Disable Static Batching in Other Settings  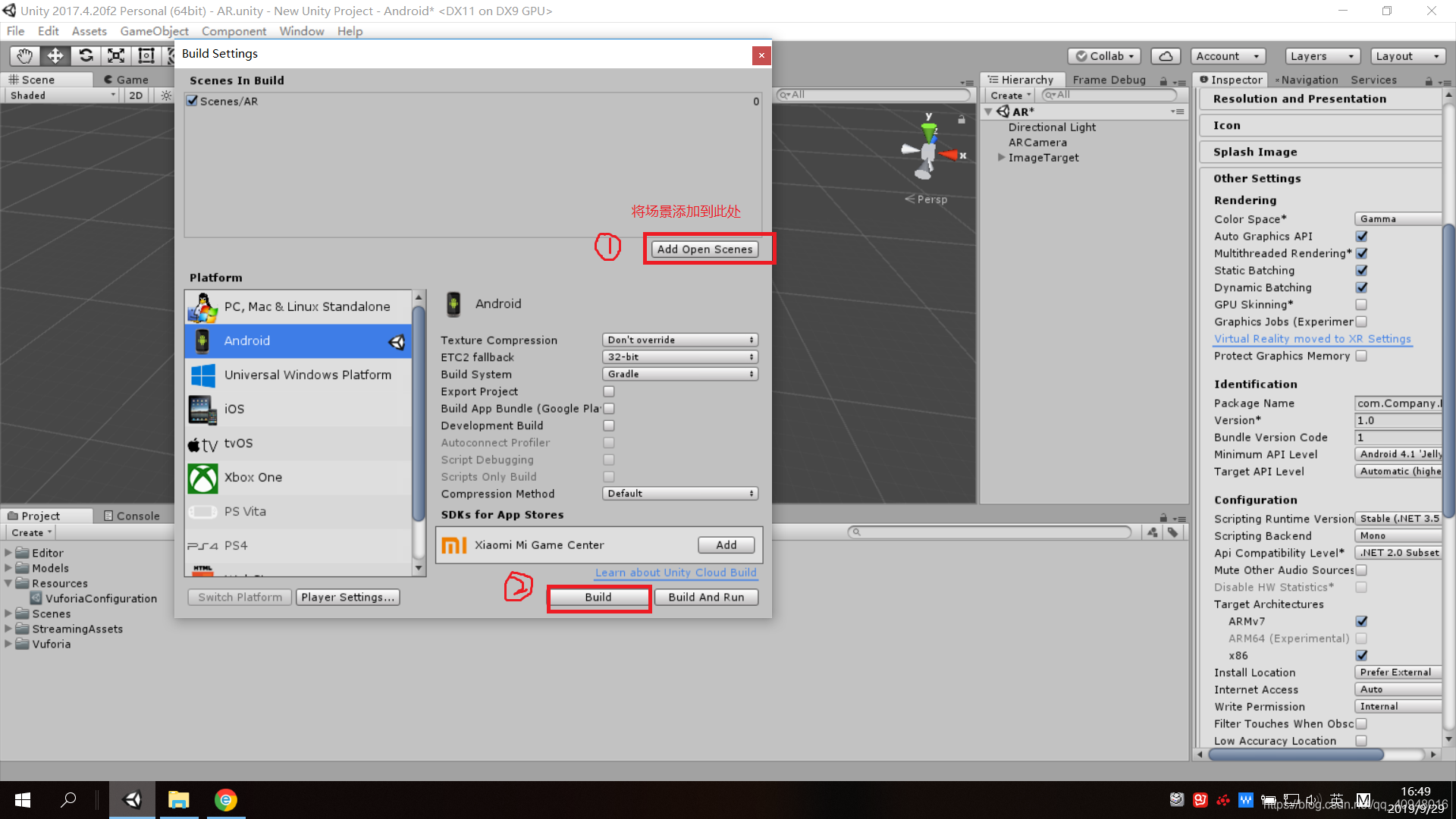coord(1362,270)
